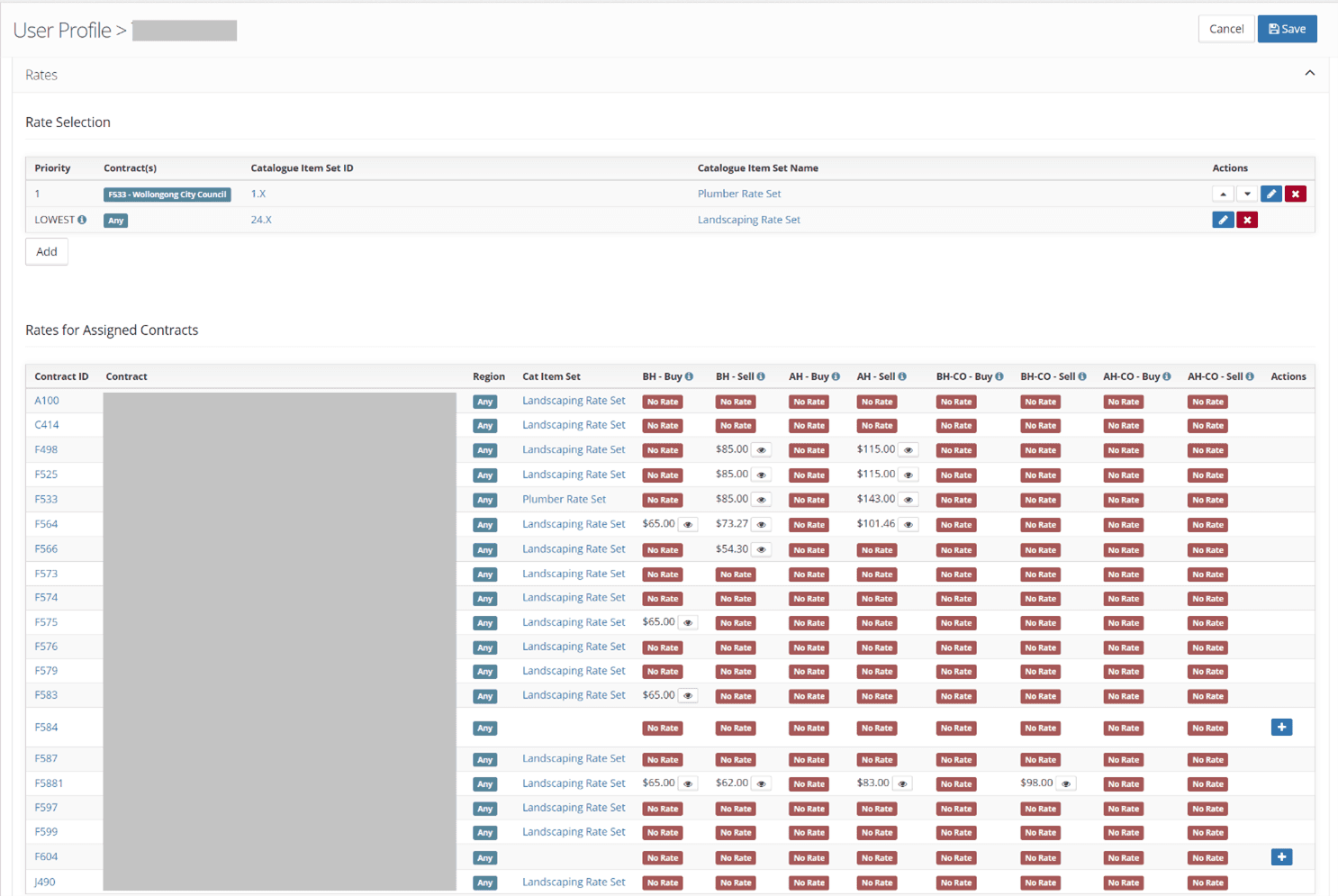Toggle eye icon for F533 AH-Sell $143.00
Screen dimensions: 1338x896
pyautogui.click(x=908, y=500)
